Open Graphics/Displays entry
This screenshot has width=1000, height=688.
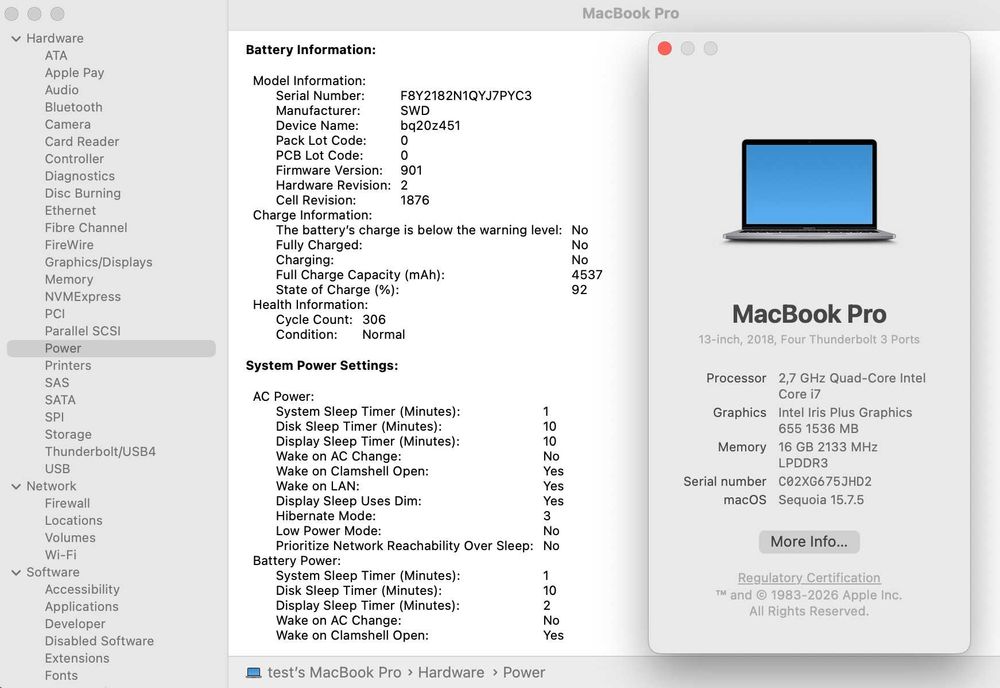(98, 262)
